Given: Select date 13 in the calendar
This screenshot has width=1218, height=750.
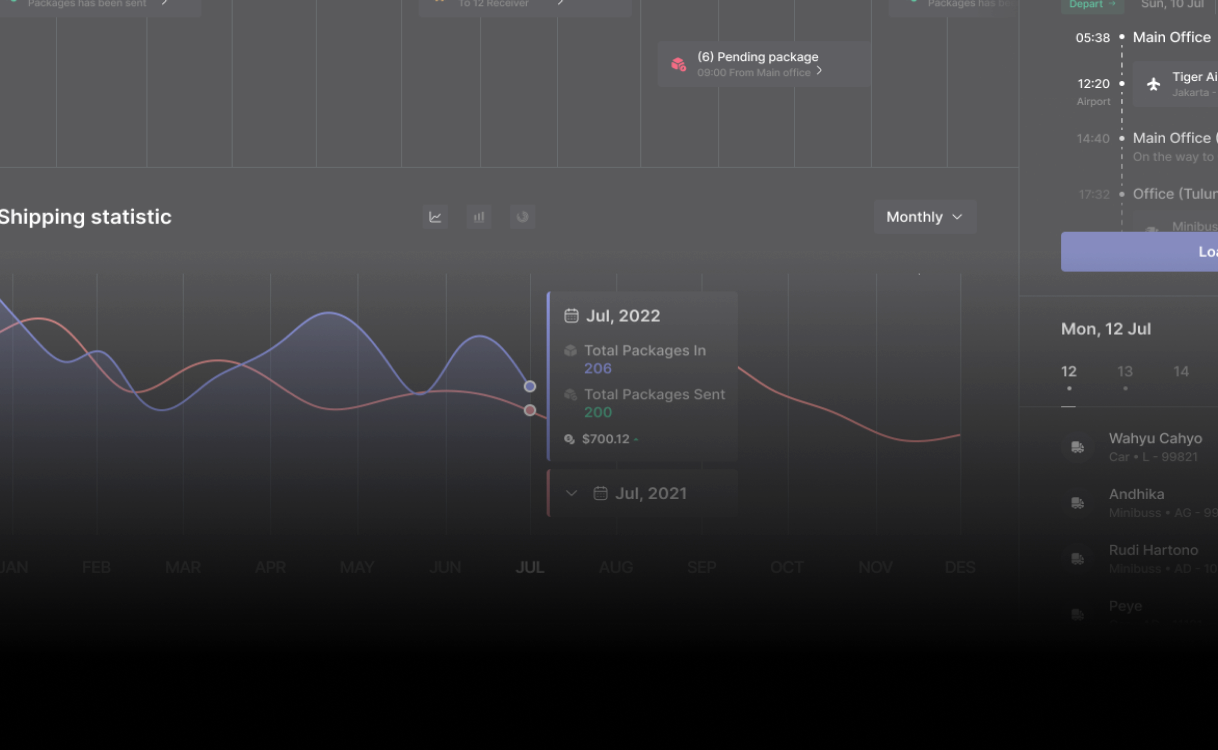Looking at the screenshot, I should click(x=1125, y=372).
